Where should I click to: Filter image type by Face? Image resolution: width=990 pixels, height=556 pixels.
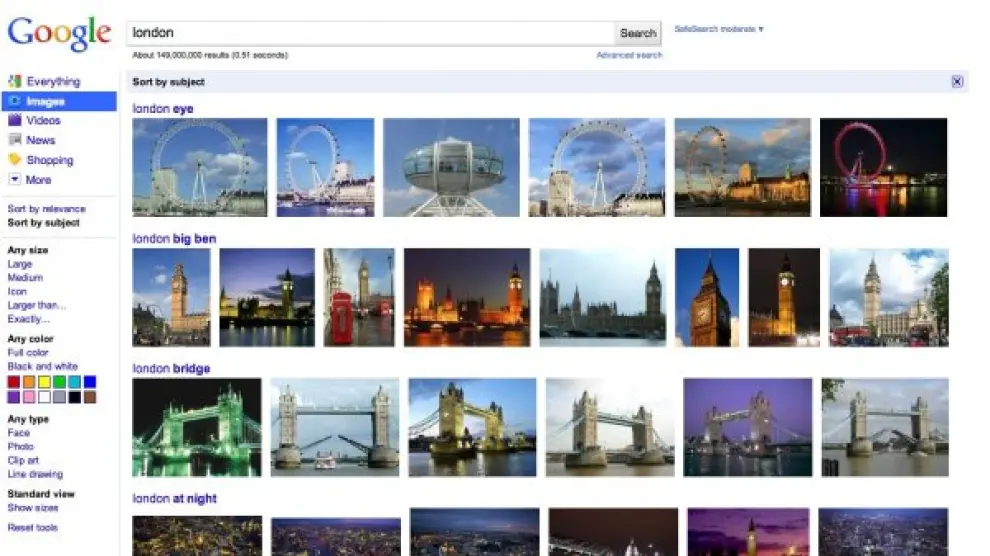tap(18, 433)
